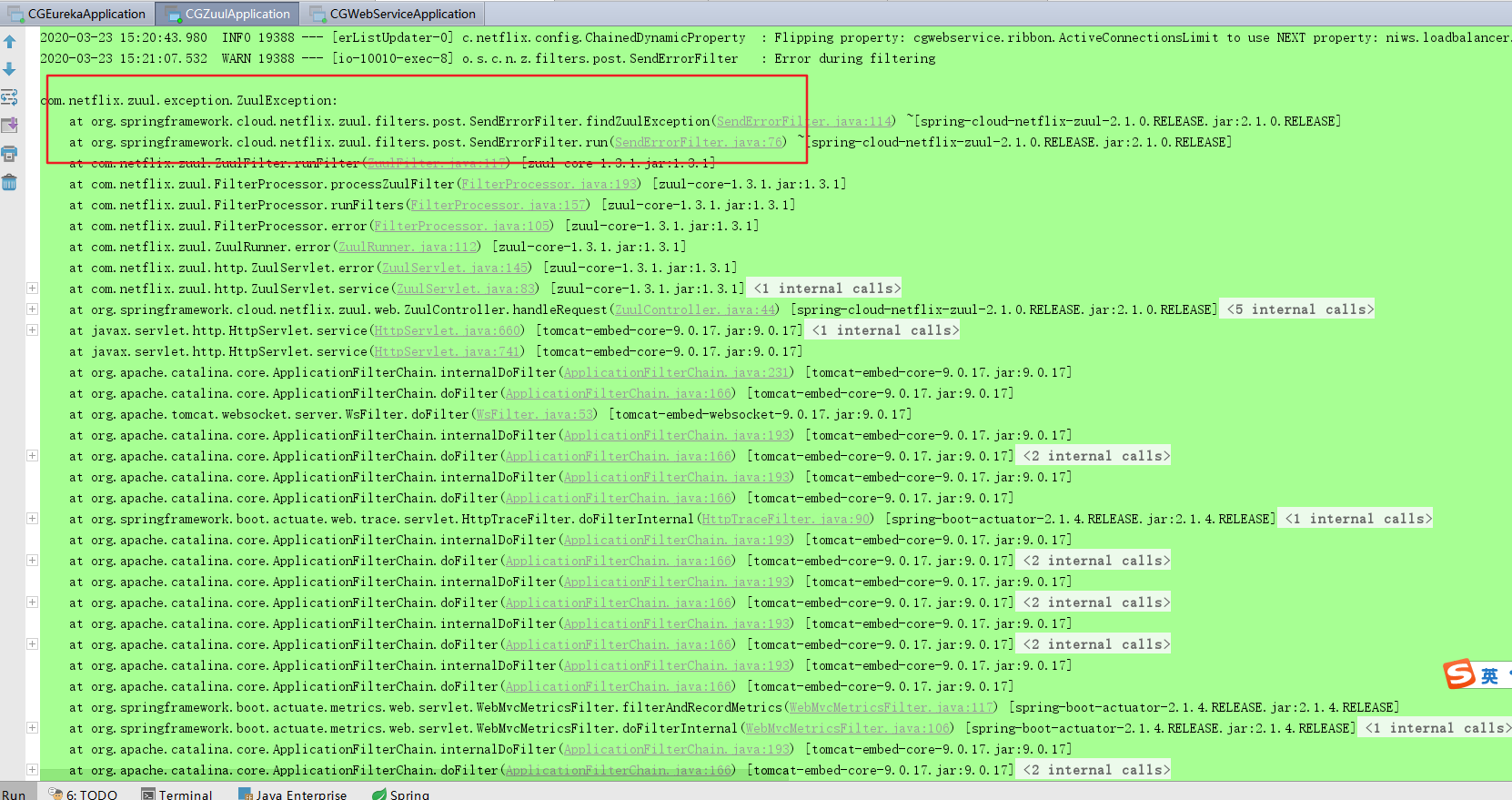The width and height of the screenshot is (1512, 800).
Task: Enable scroll to end of console
Action: point(10,126)
